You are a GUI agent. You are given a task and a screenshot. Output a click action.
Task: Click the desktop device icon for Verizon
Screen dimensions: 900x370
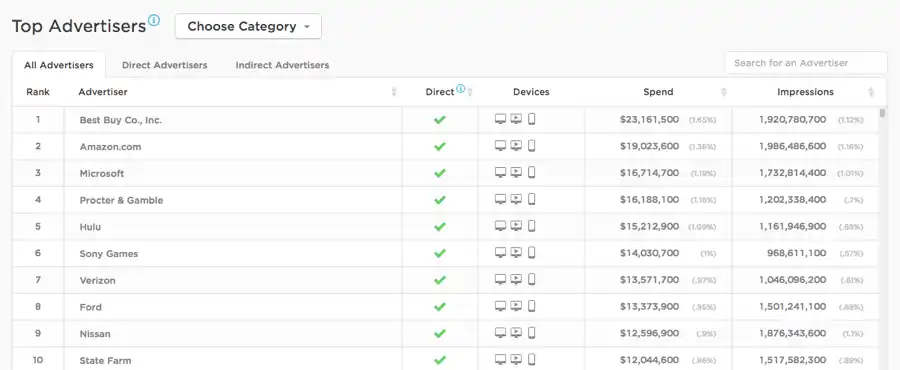(501, 279)
